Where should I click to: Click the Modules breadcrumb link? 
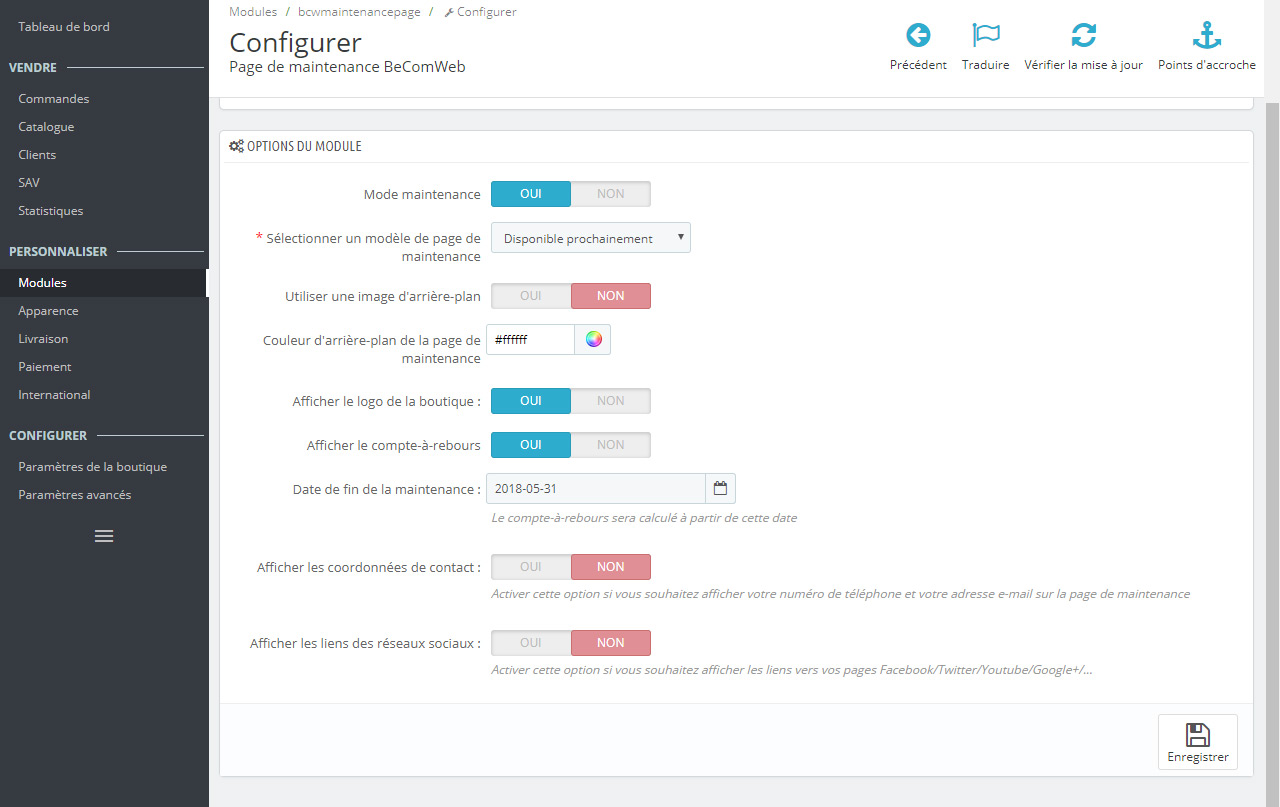click(253, 12)
